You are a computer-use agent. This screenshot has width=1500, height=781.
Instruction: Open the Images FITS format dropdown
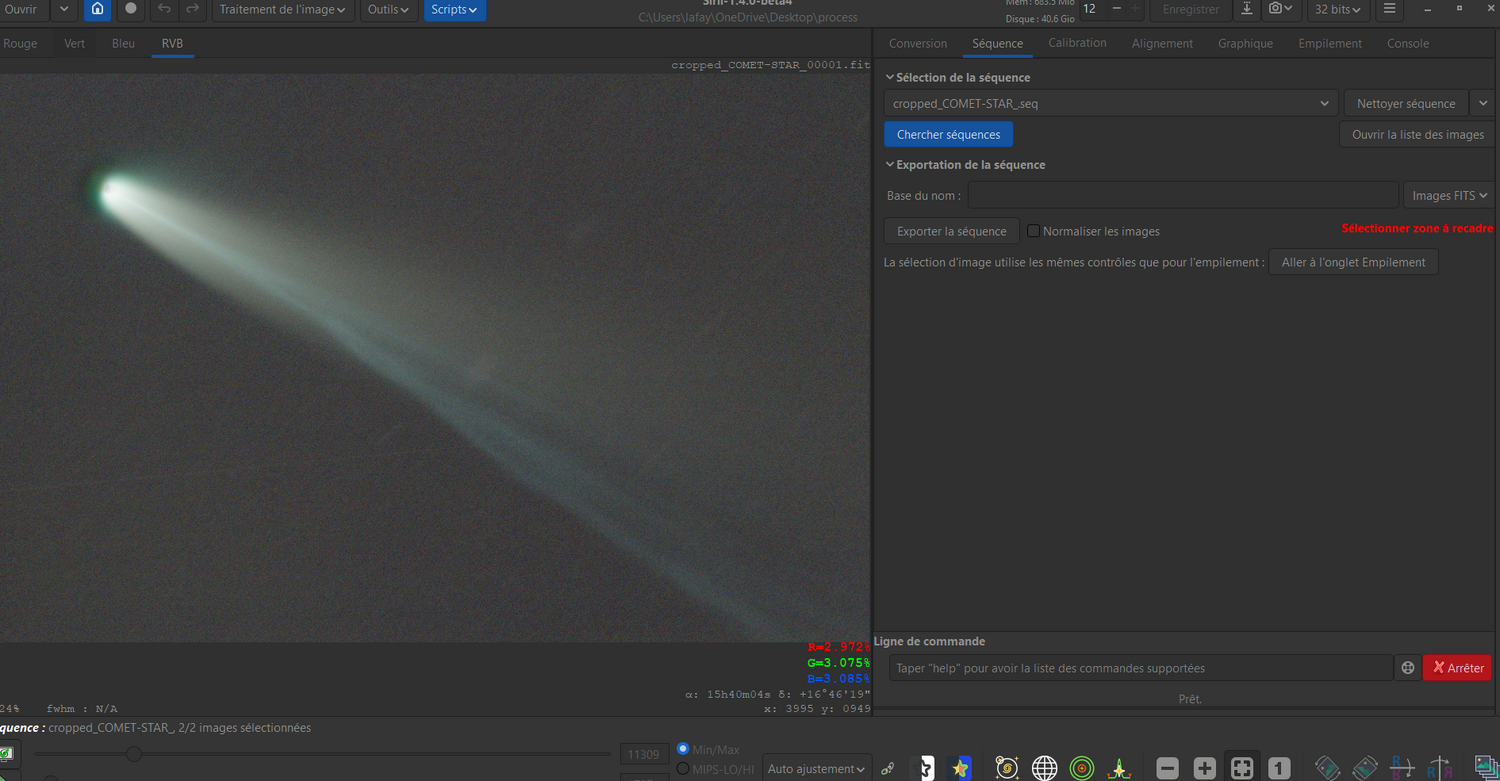point(1449,196)
